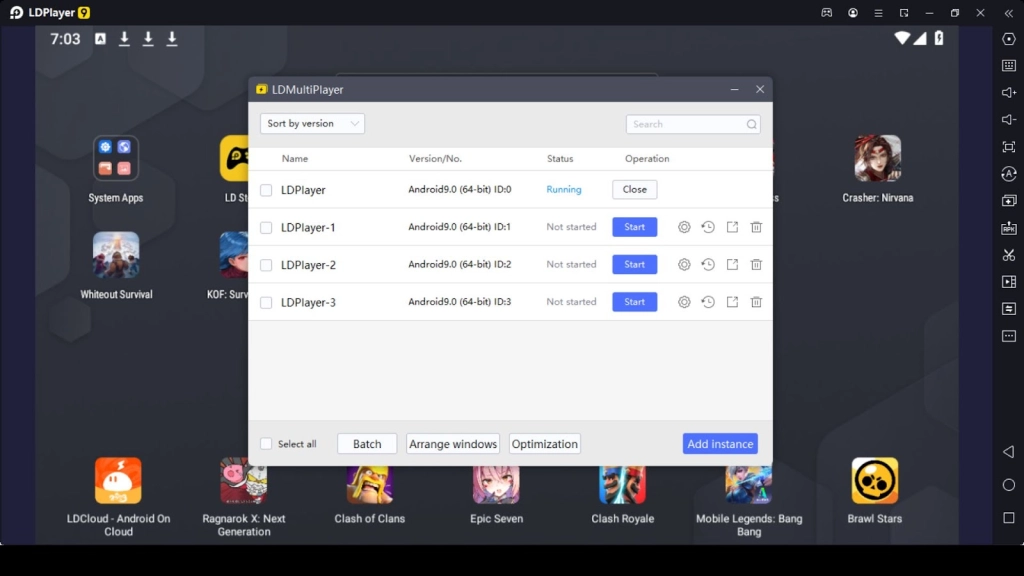Enable the Select all checkbox
This screenshot has width=1024, height=576.
click(266, 444)
